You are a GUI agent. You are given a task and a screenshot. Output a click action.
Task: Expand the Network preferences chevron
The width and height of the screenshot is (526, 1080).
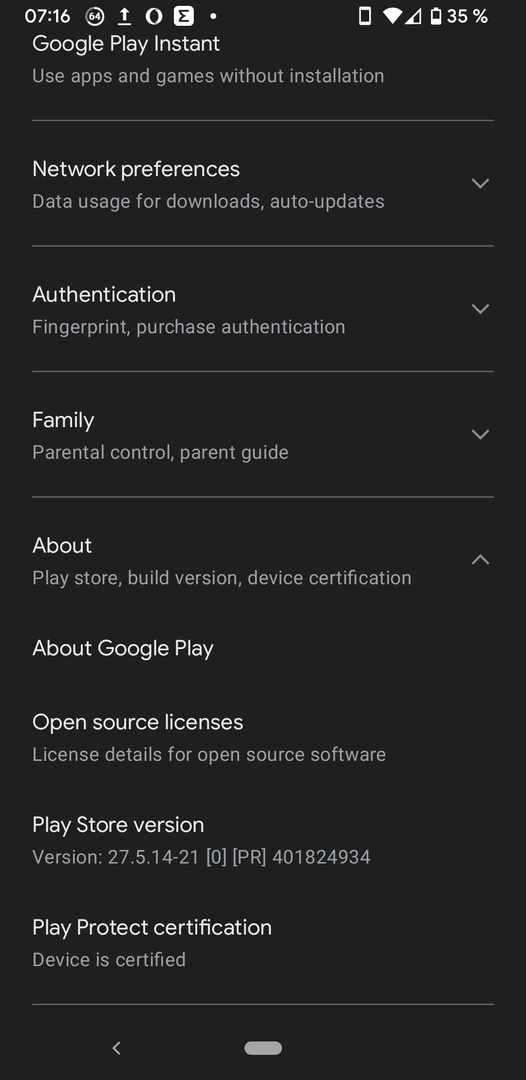click(x=480, y=183)
